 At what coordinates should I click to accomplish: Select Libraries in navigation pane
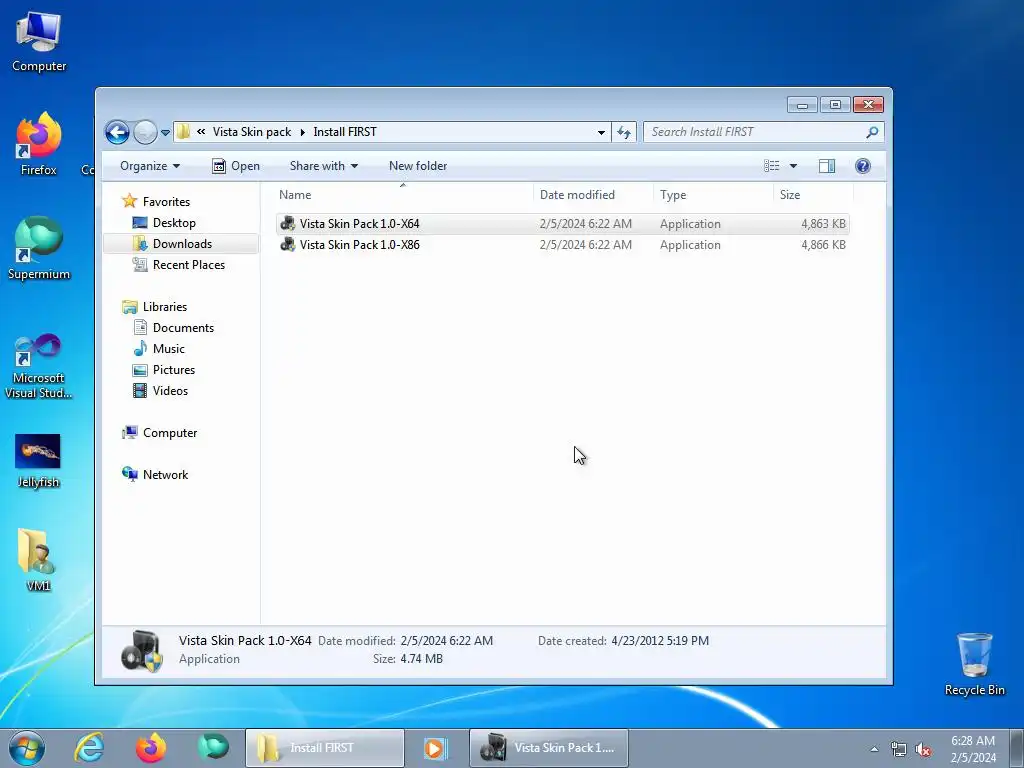[165, 307]
